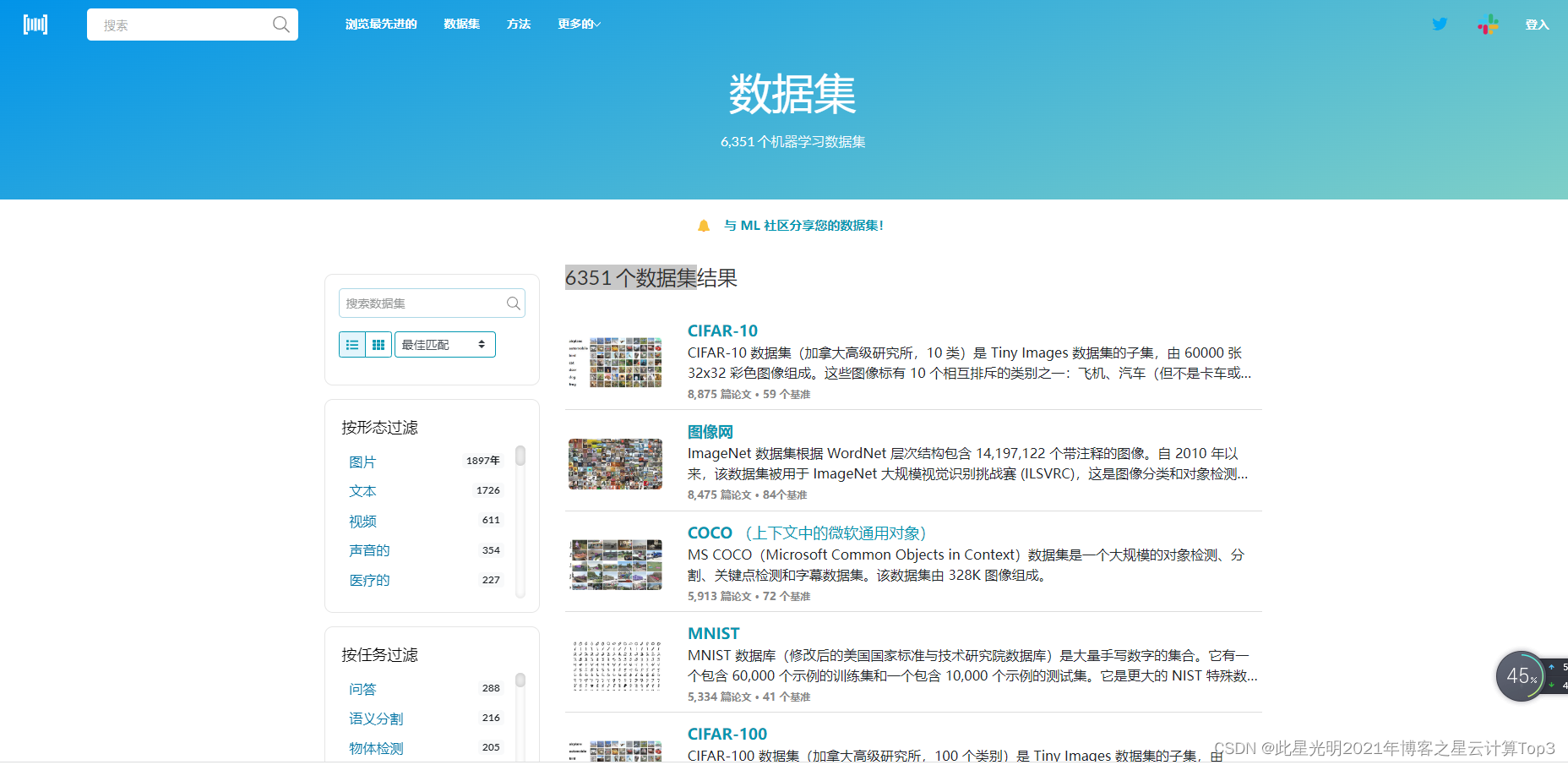Switch to list view layout
1568x765 pixels.
[x=352, y=345]
